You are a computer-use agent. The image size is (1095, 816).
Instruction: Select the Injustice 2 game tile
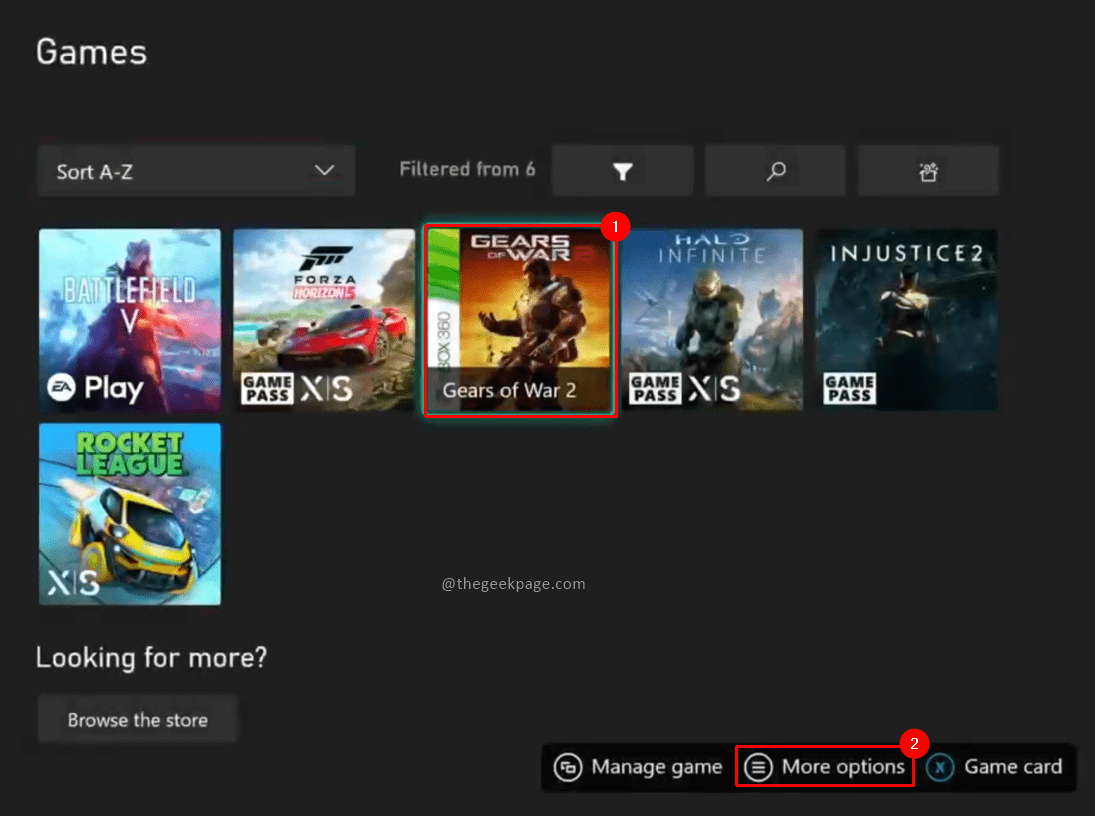(x=906, y=320)
